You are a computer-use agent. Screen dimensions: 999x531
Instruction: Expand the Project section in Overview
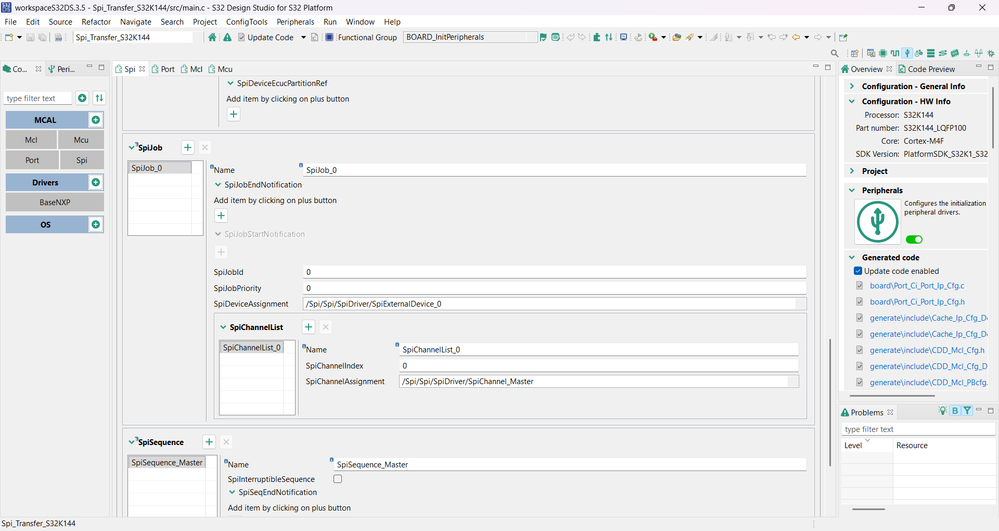click(x=852, y=171)
